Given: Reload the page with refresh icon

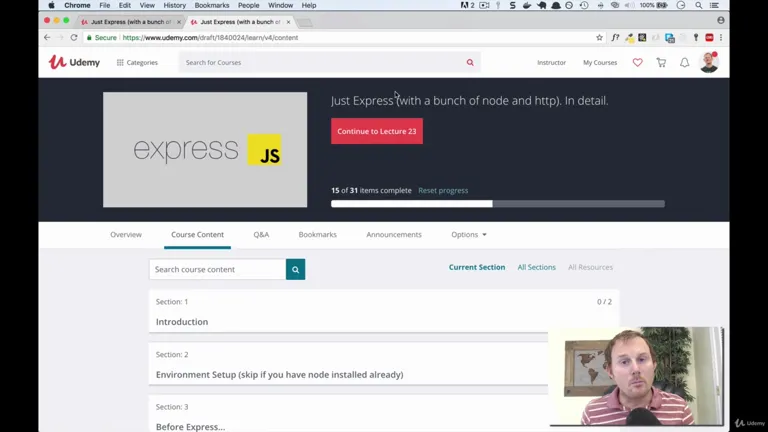Looking at the screenshot, I should 74,37.
